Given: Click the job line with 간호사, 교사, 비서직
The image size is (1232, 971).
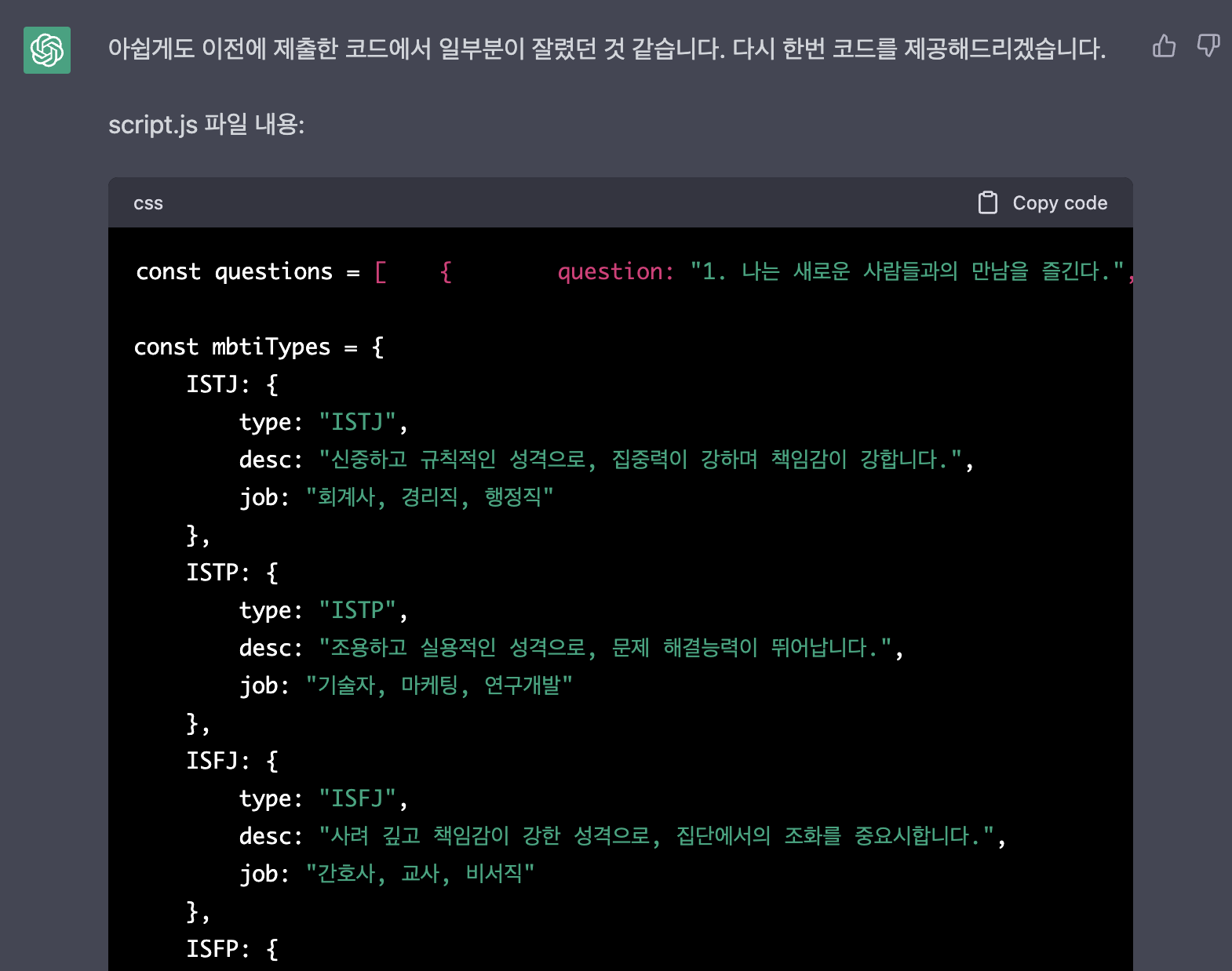Looking at the screenshot, I should [x=387, y=874].
